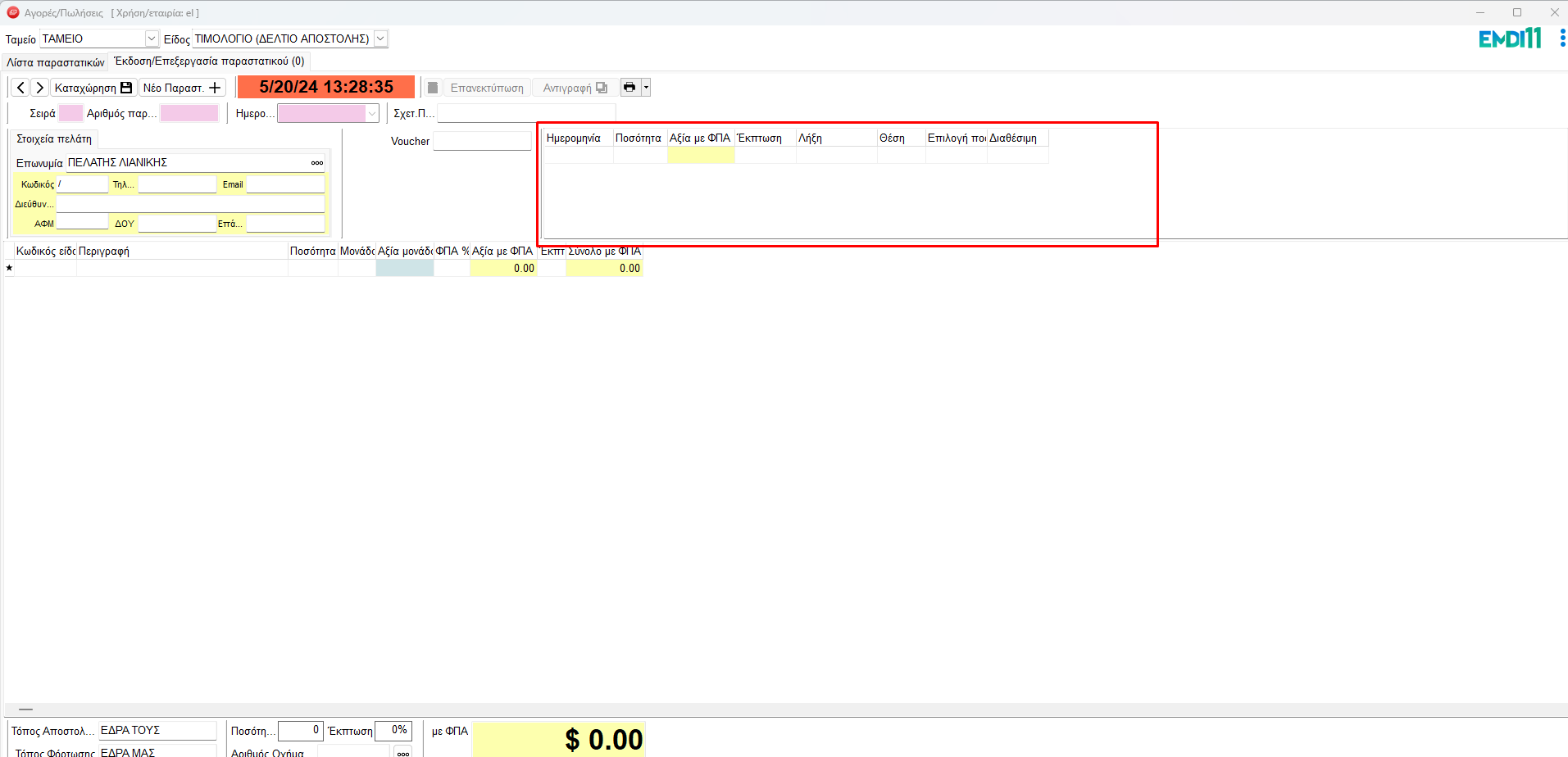Open the Ημερο... date dropdown

click(372, 113)
